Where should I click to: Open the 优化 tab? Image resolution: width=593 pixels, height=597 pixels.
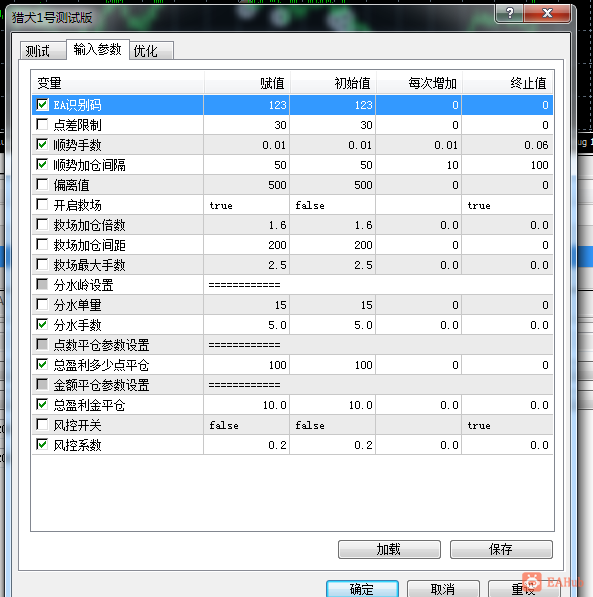coord(151,51)
